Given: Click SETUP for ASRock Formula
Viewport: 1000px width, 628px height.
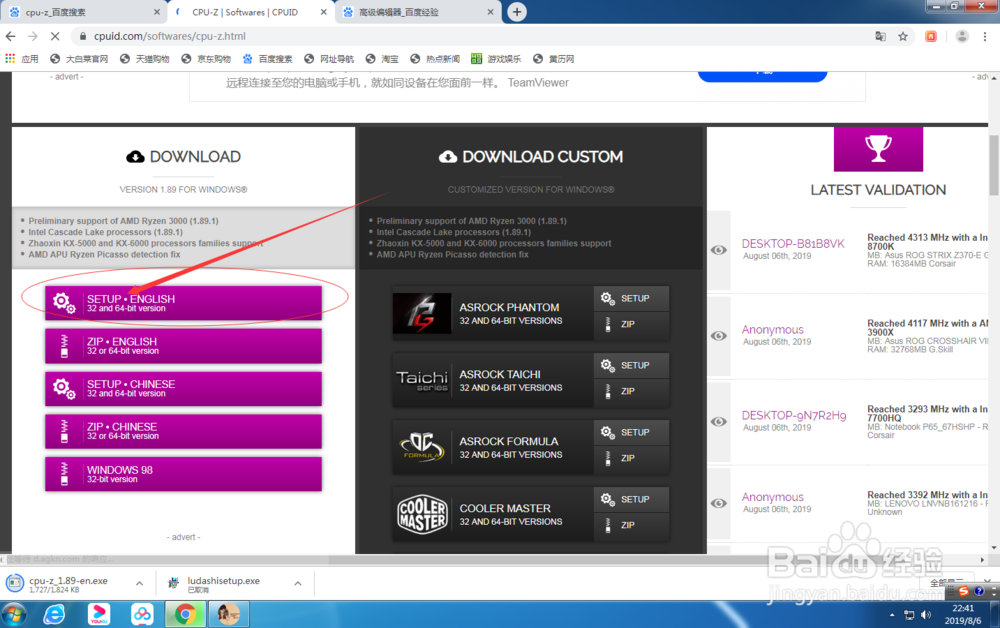Looking at the screenshot, I should tap(631, 432).
